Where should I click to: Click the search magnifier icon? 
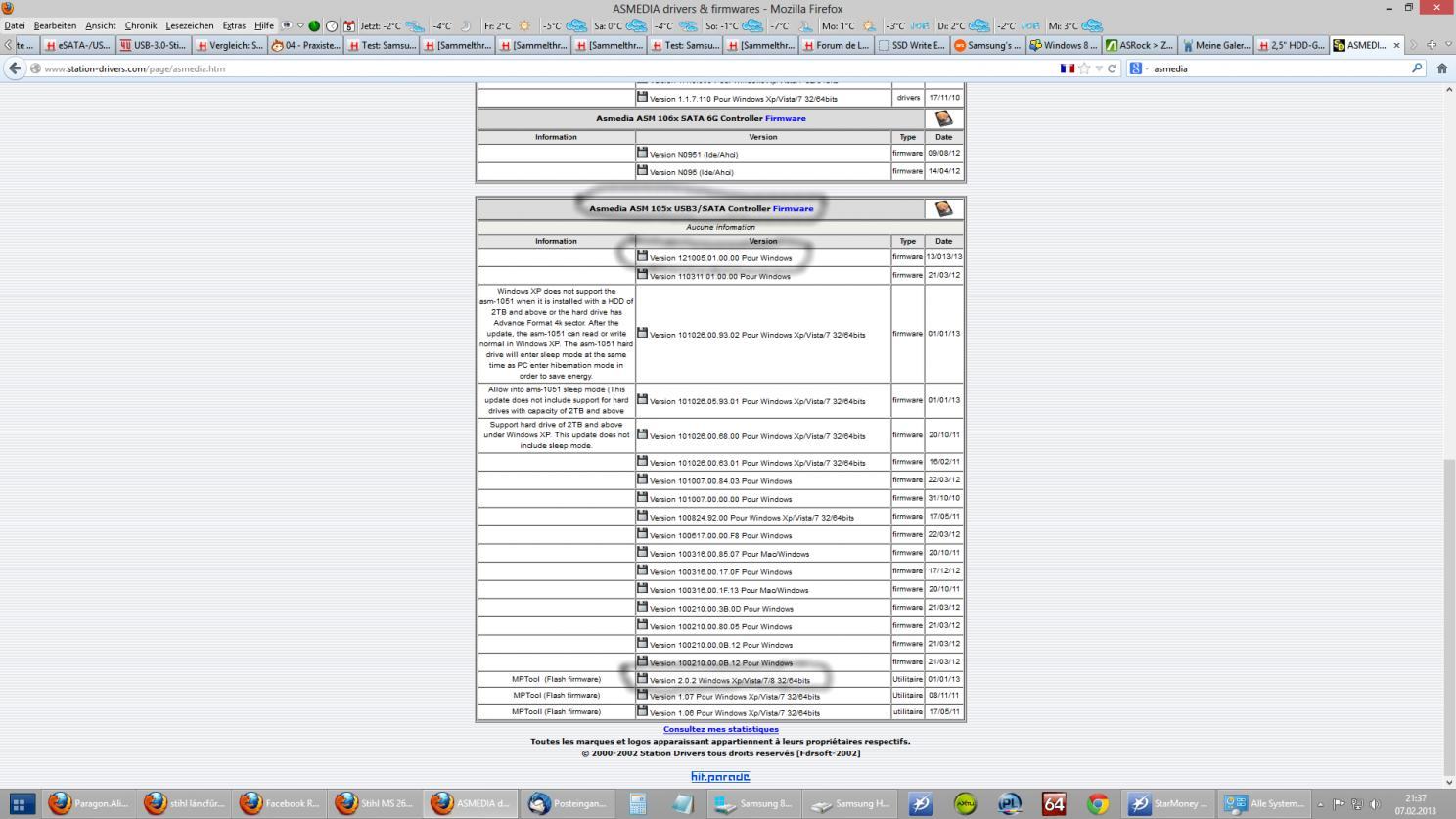coord(1417,68)
